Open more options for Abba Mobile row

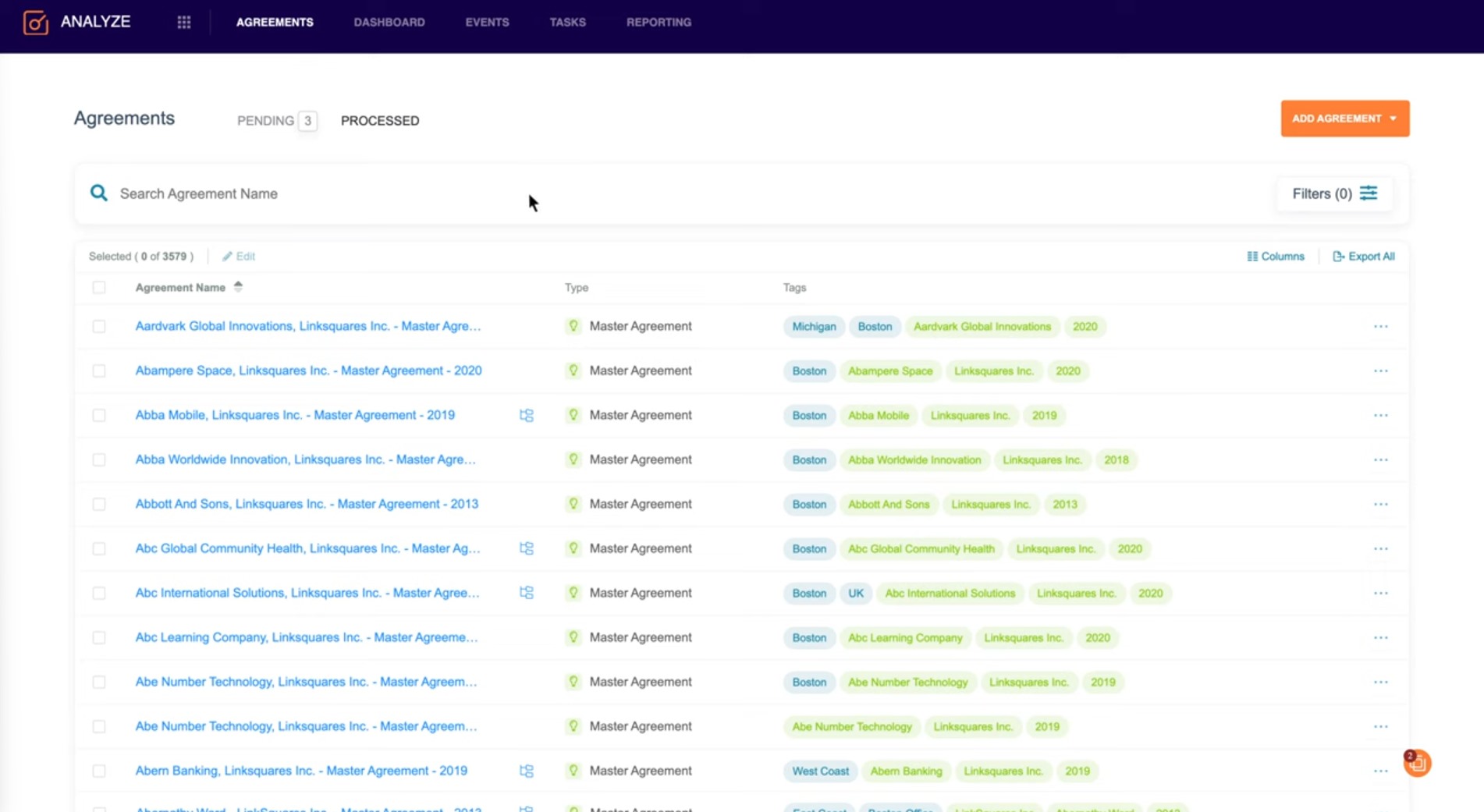[x=1381, y=415]
